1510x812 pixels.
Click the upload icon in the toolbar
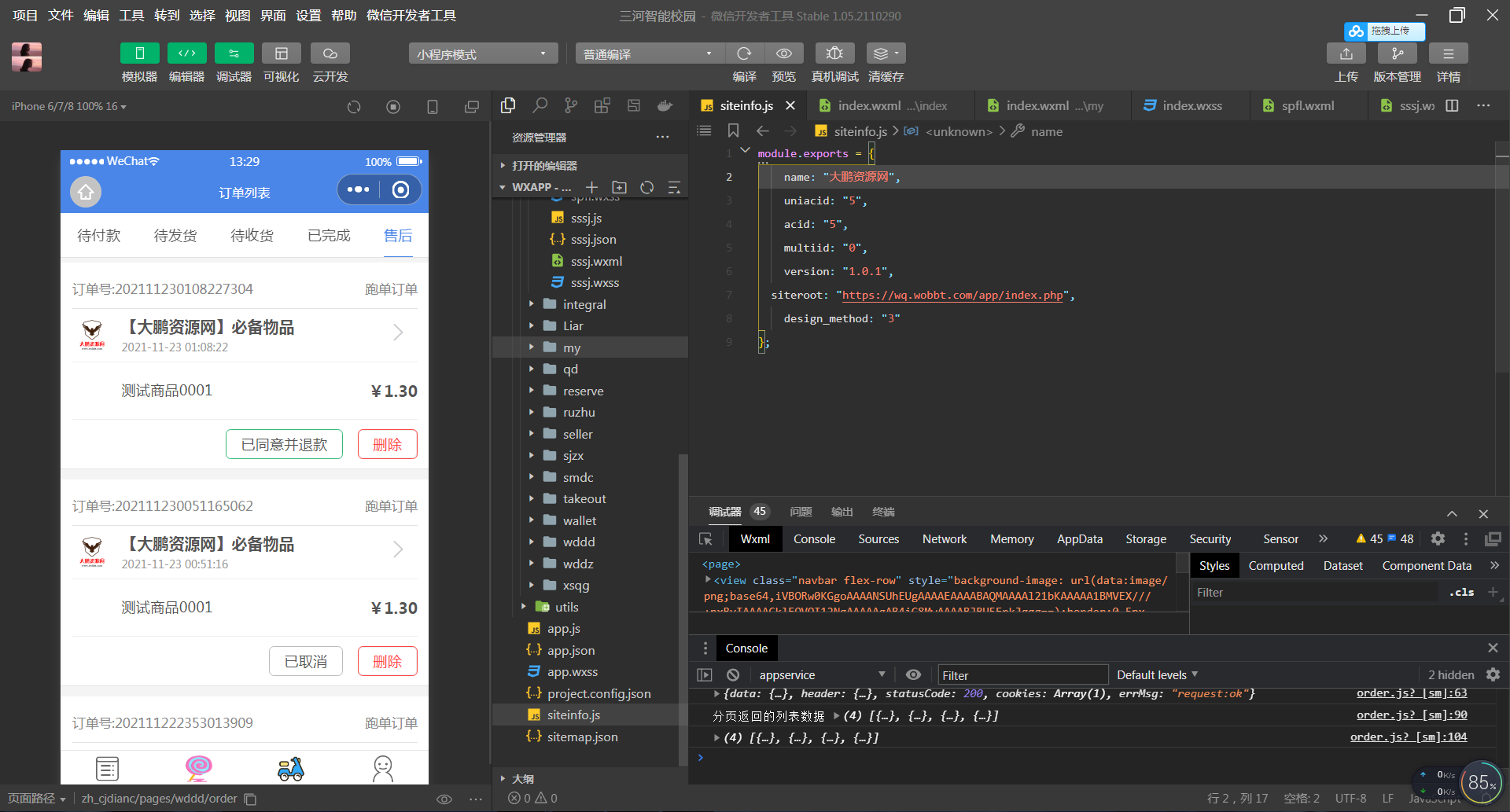pos(1346,53)
